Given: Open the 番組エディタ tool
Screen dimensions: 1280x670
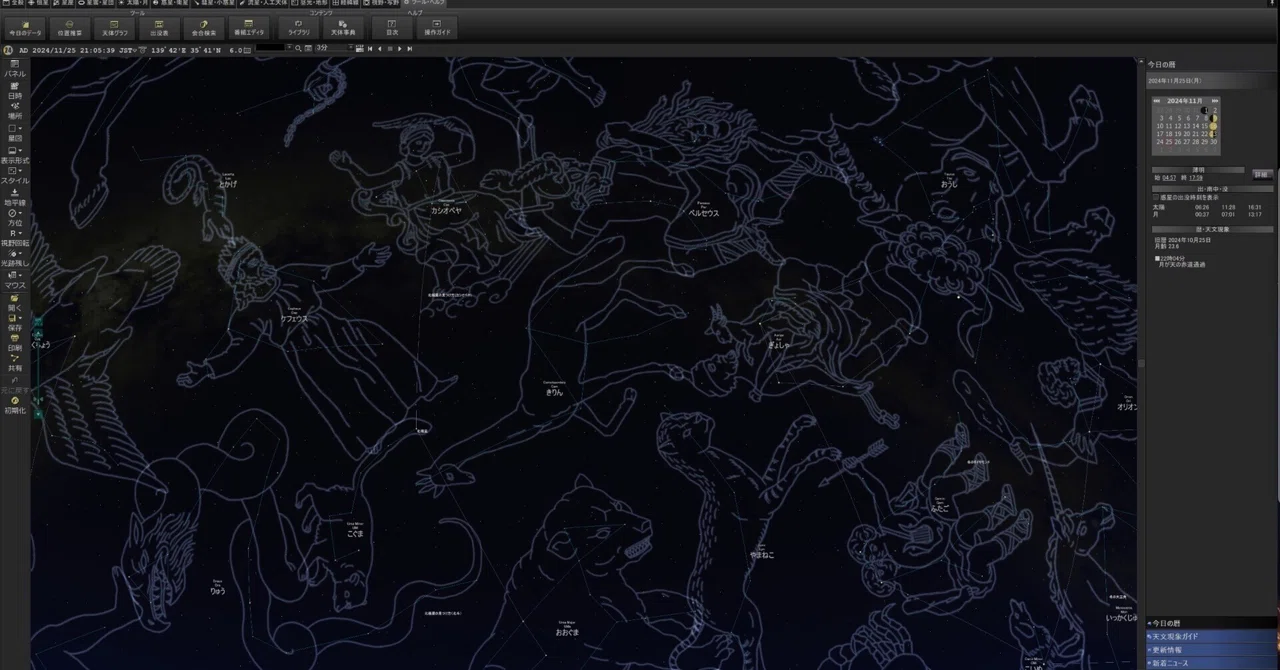Looking at the screenshot, I should pos(248,27).
